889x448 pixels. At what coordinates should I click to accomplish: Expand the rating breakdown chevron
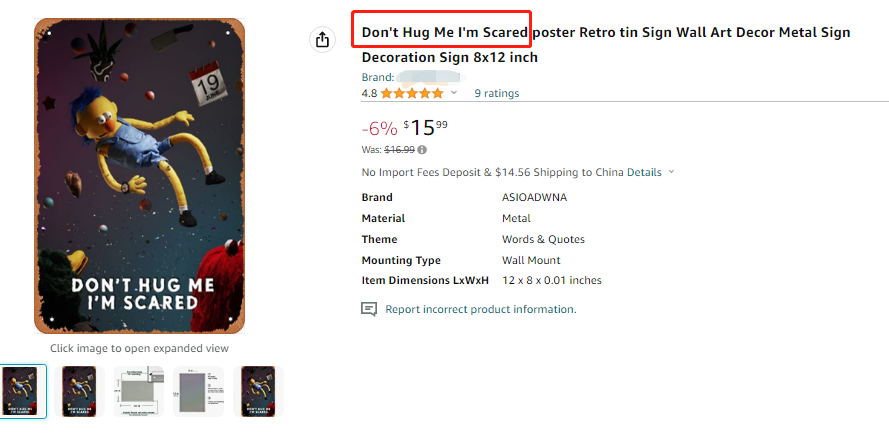pyautogui.click(x=454, y=93)
